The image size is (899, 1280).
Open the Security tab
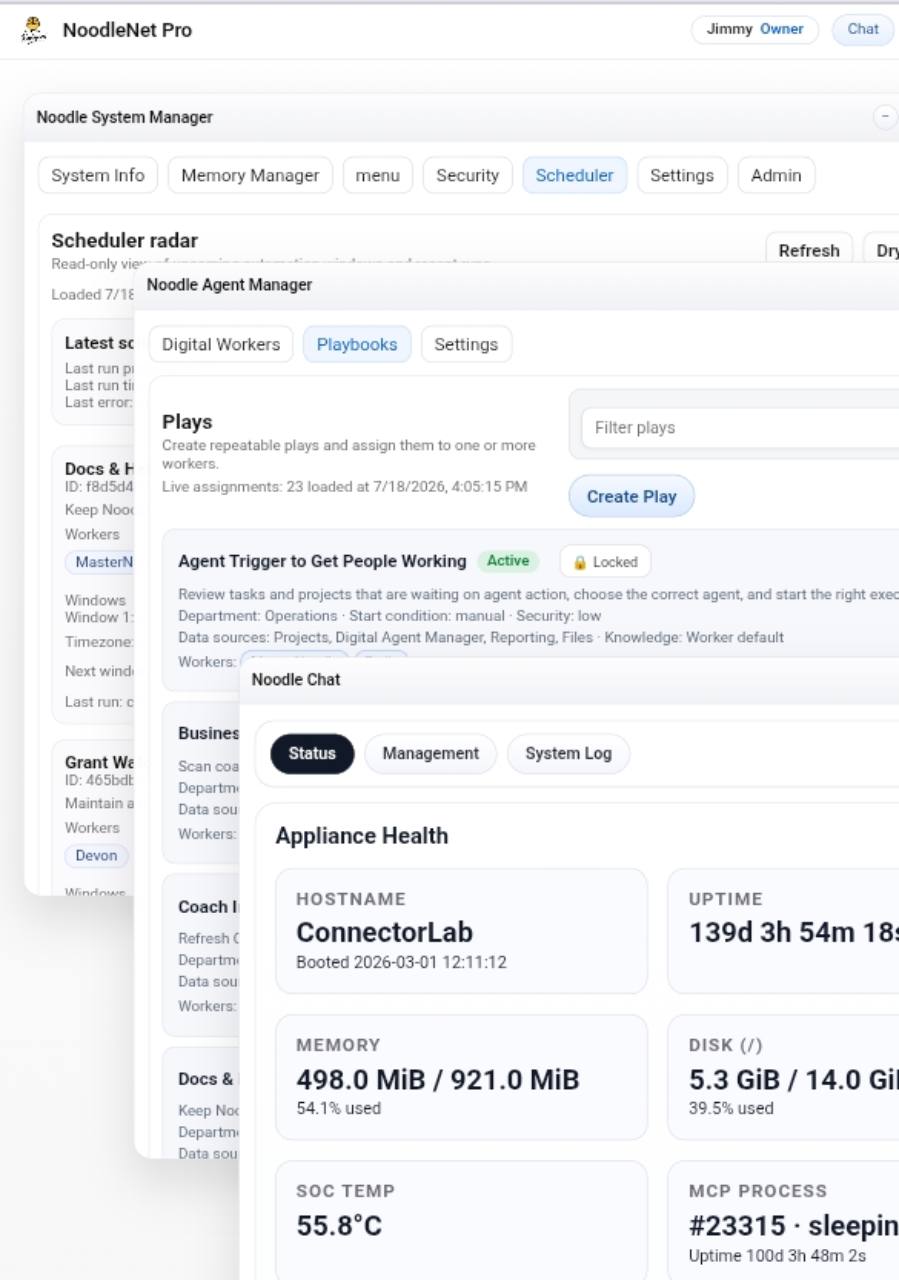tap(467, 175)
